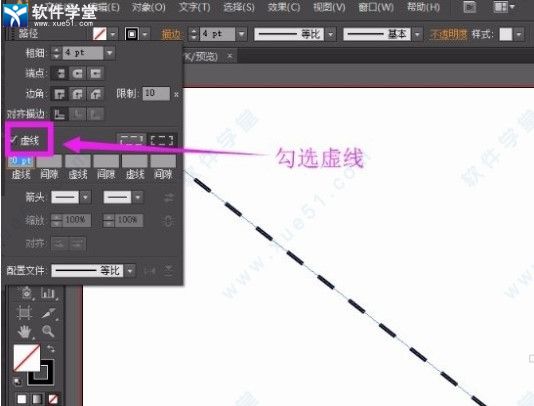Click the 描边 stroke link
This screenshot has height=406, width=534.
point(171,34)
